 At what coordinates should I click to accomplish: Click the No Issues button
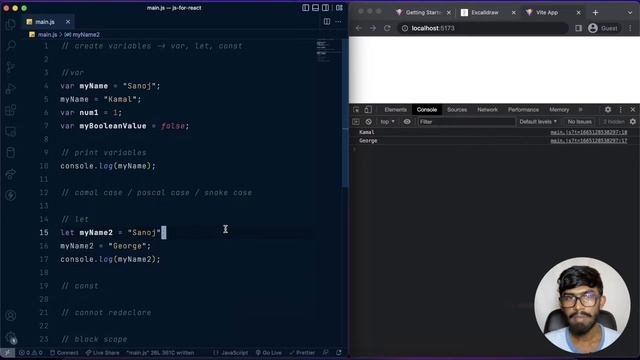click(580, 122)
